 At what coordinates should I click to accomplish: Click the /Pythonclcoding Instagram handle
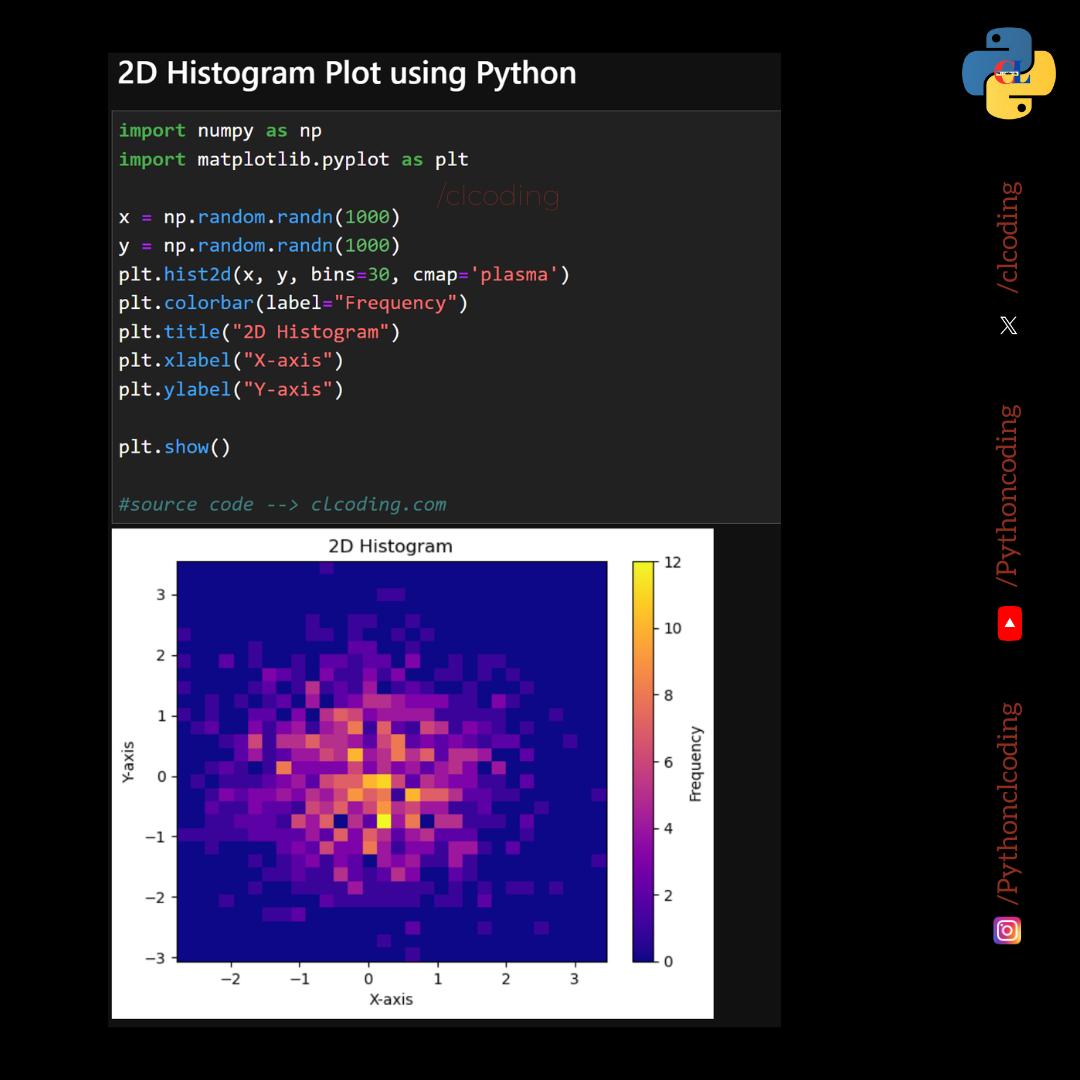1009,804
